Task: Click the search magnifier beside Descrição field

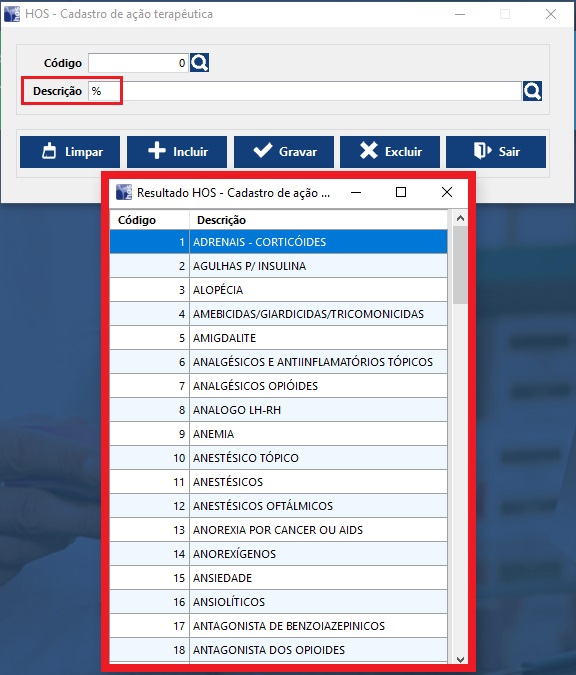Action: (x=532, y=91)
